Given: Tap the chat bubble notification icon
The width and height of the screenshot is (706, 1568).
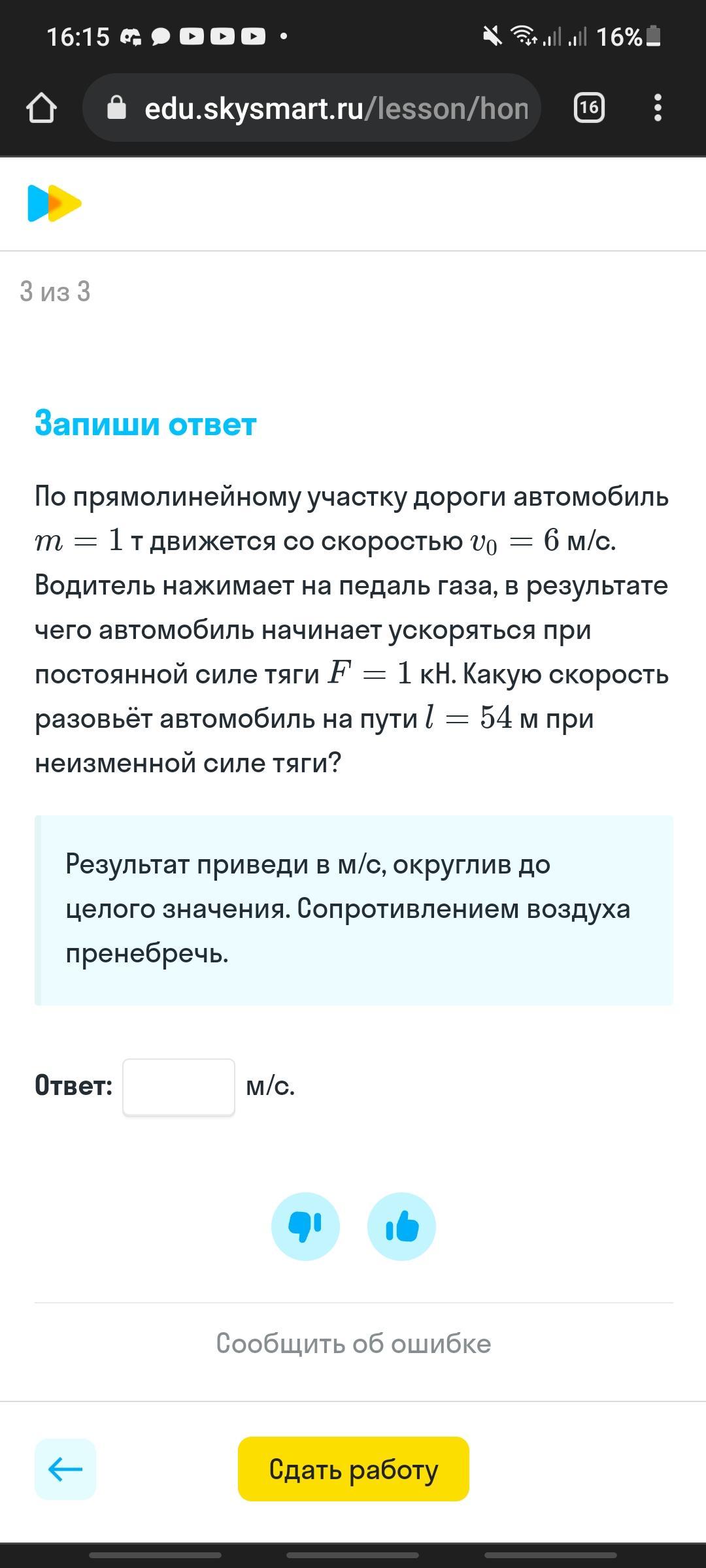Looking at the screenshot, I should point(160,37).
